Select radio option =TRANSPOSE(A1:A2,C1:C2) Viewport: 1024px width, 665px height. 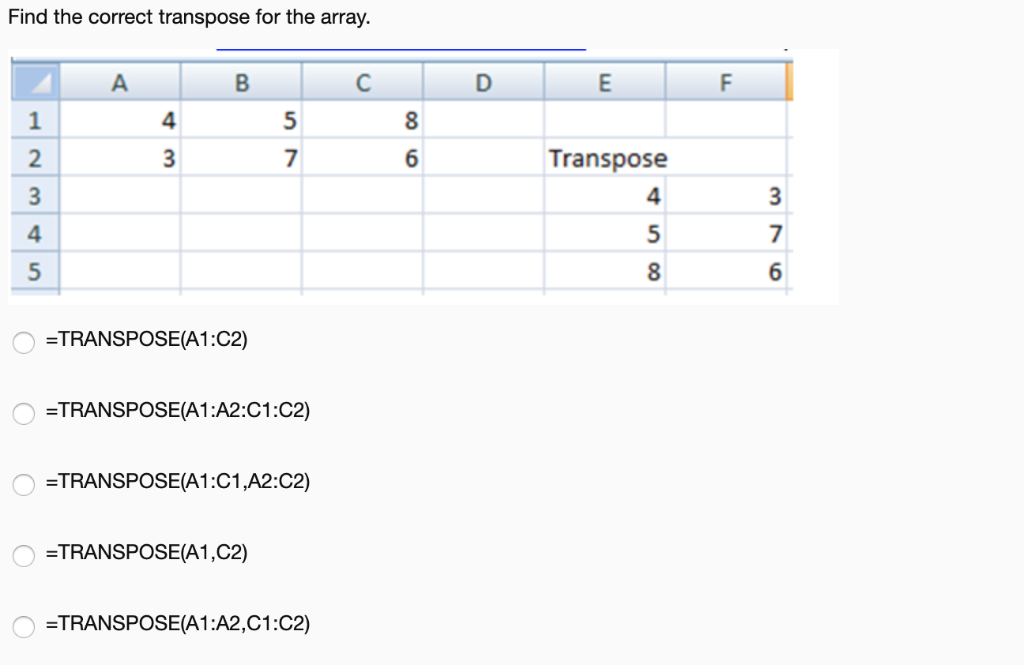(x=23, y=624)
